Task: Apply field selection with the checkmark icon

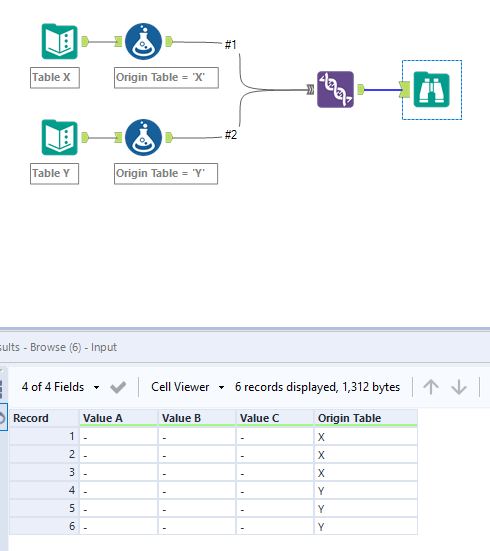Action: coord(118,387)
